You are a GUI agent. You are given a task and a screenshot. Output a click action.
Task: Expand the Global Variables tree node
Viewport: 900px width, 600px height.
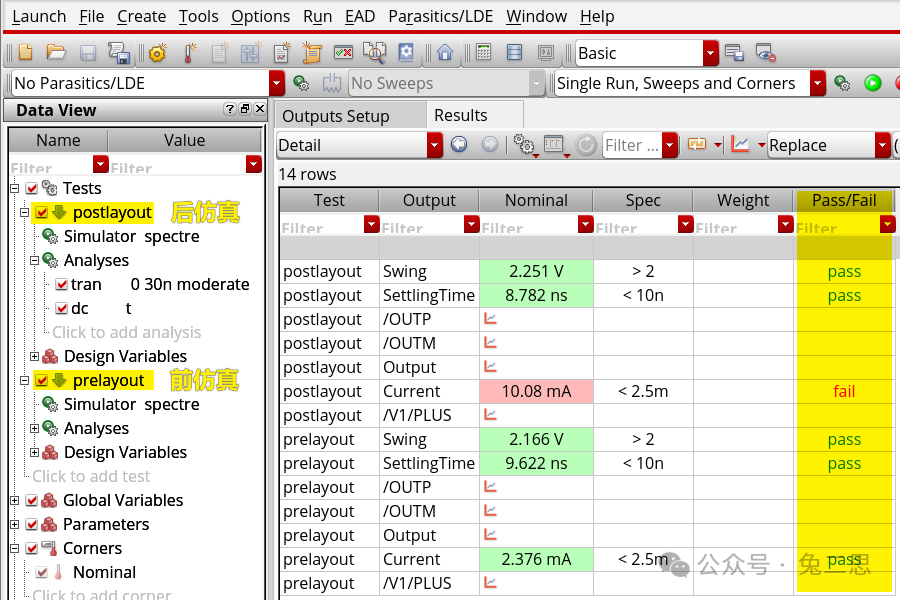coord(15,500)
